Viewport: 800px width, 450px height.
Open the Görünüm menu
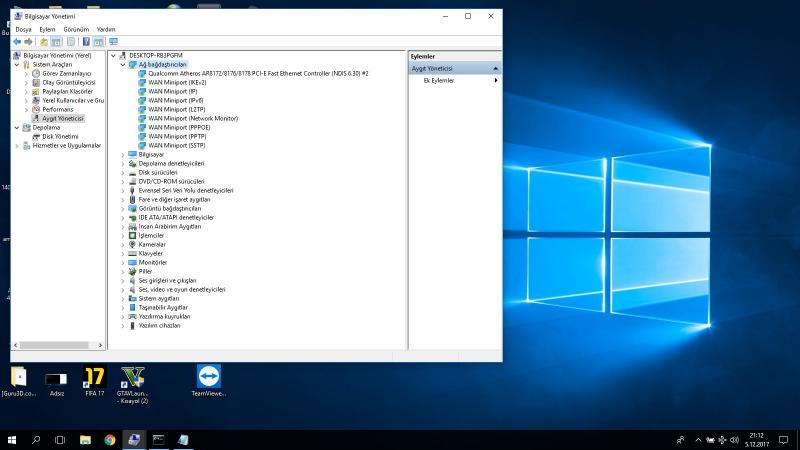76,30
